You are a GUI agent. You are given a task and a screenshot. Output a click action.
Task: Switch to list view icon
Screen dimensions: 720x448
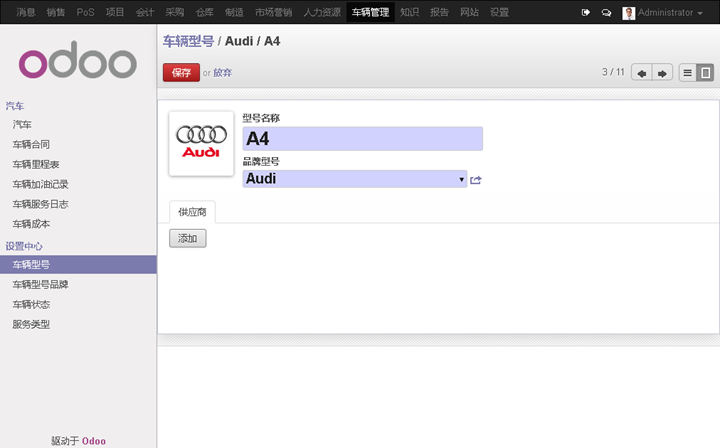click(687, 73)
